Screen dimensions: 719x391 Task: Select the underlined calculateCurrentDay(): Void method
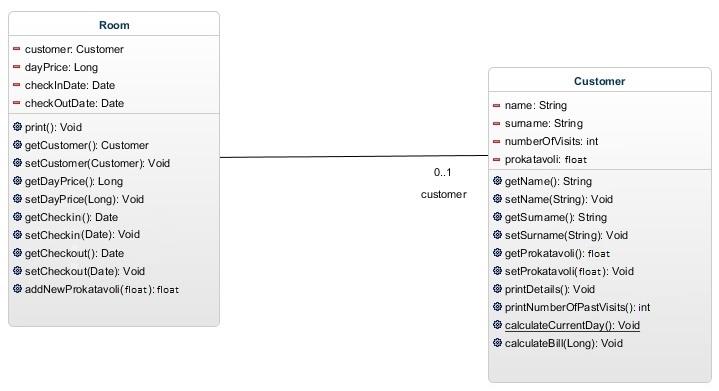click(572, 325)
